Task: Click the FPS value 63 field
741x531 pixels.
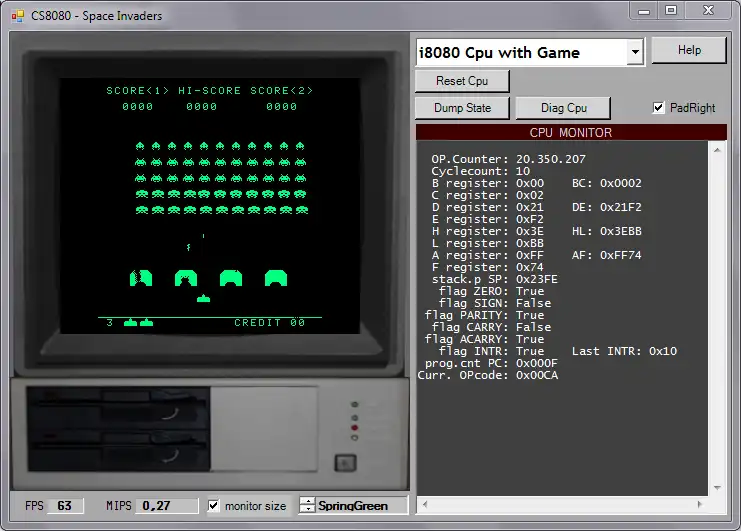Action: tap(66, 505)
